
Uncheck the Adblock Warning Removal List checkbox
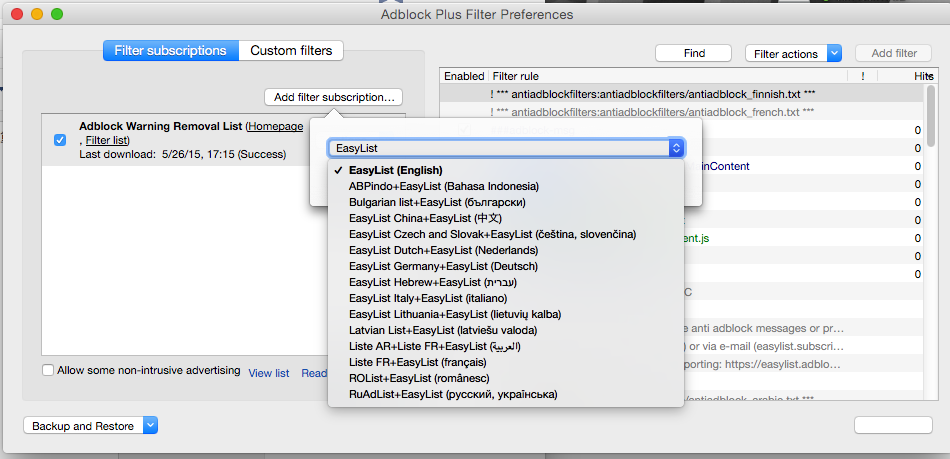coord(60,140)
